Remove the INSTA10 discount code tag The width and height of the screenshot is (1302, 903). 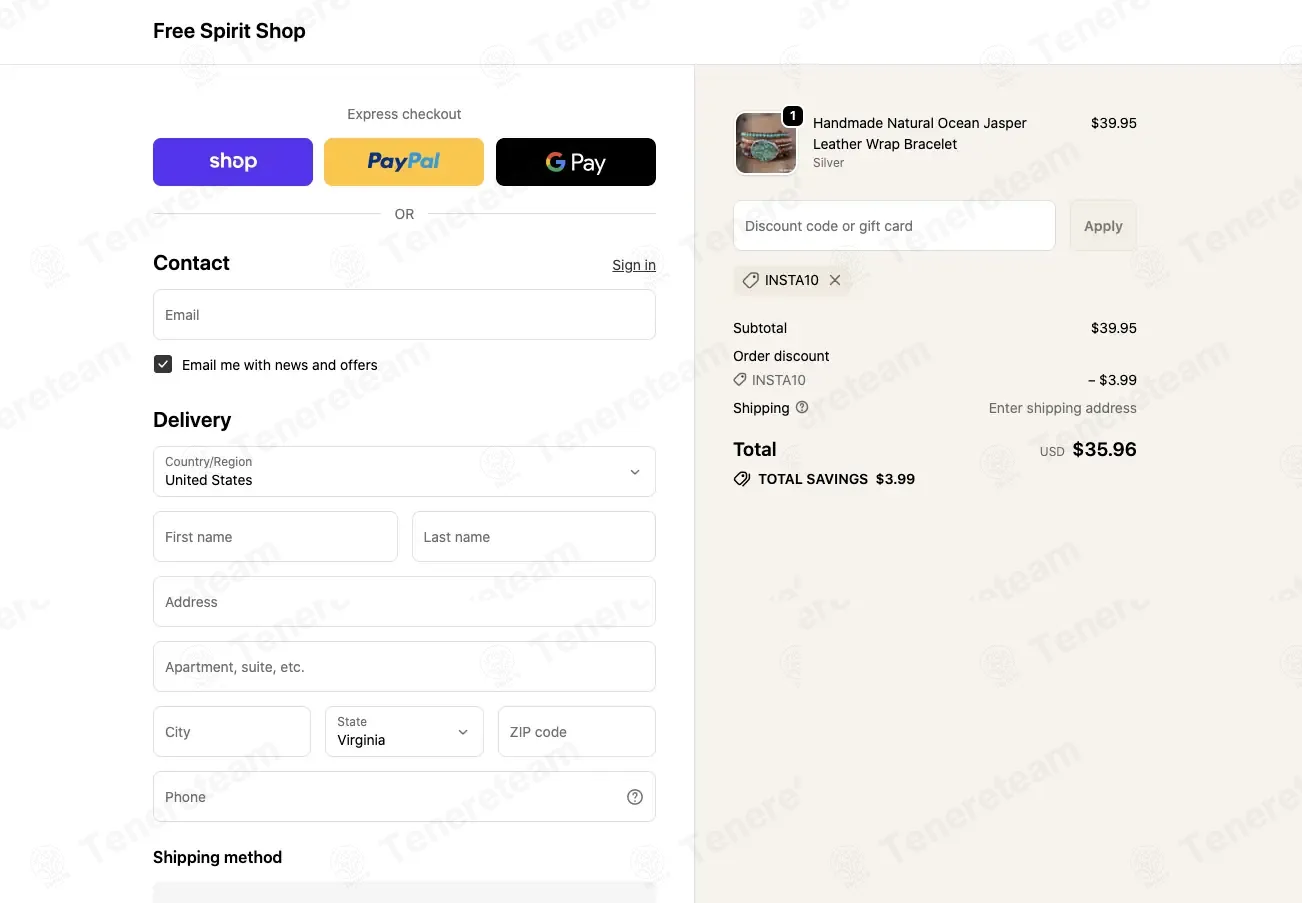(835, 280)
